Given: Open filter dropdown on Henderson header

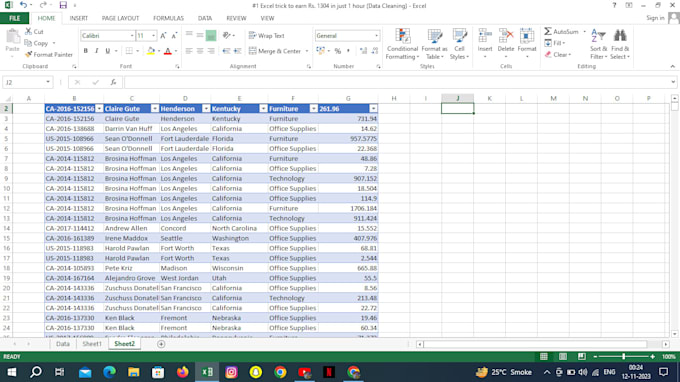Looking at the screenshot, I should pos(206,108).
